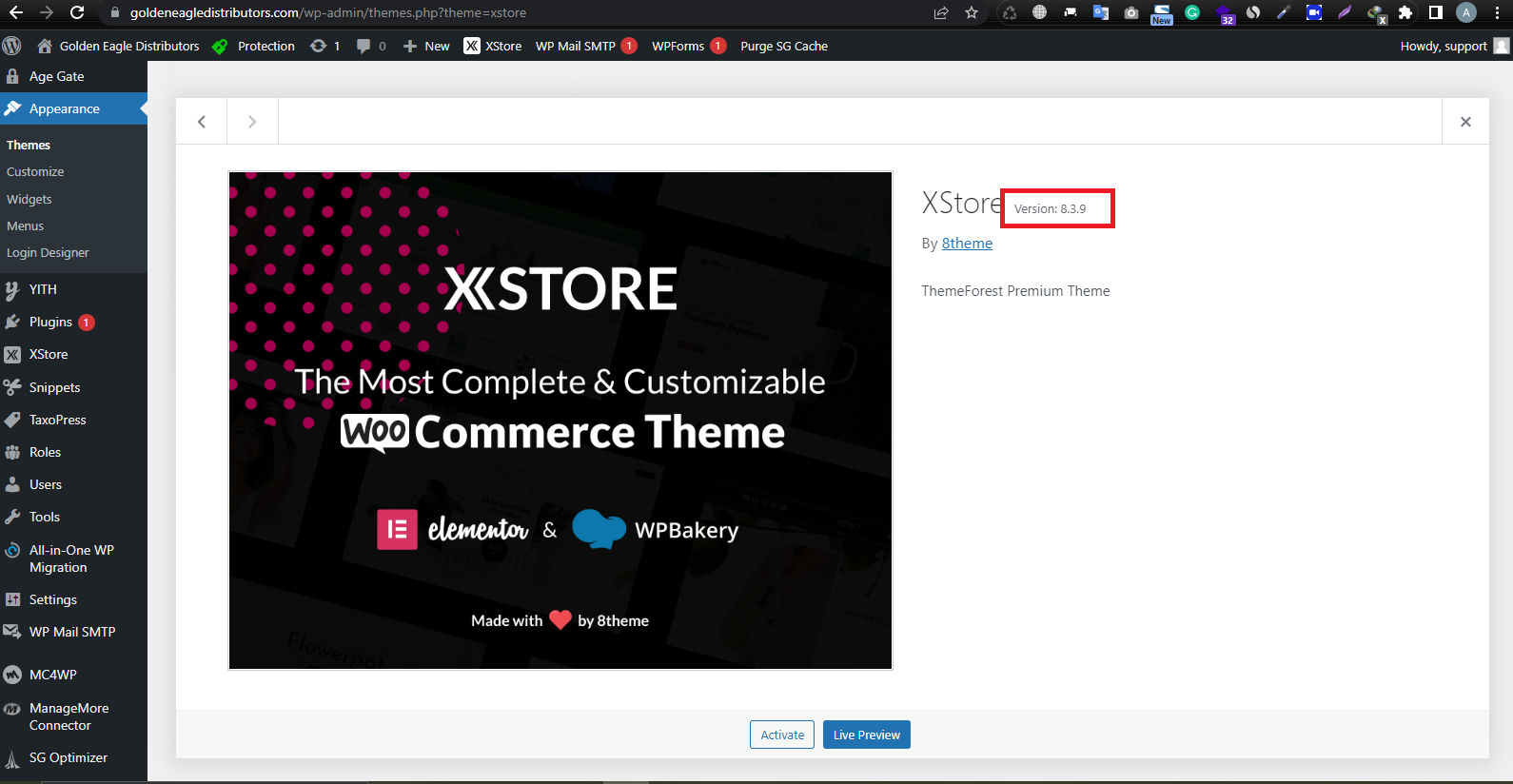The image size is (1513, 784).
Task: Open the Protection admin bar item
Action: [x=254, y=46]
